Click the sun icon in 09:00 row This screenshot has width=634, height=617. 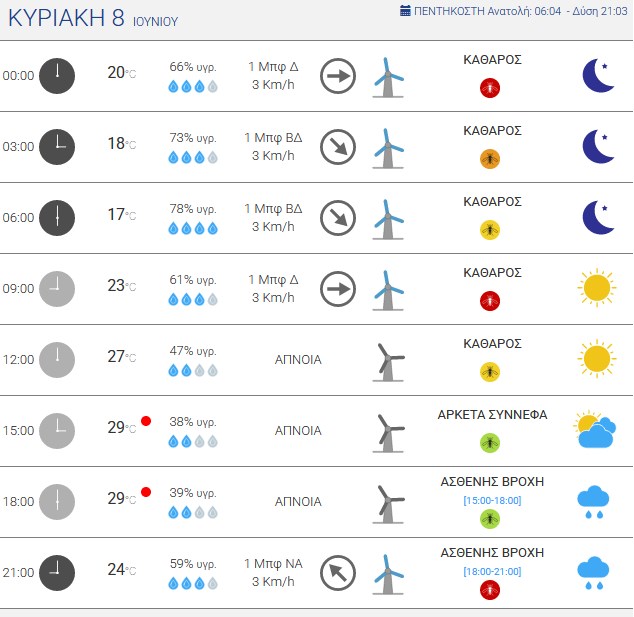(597, 288)
